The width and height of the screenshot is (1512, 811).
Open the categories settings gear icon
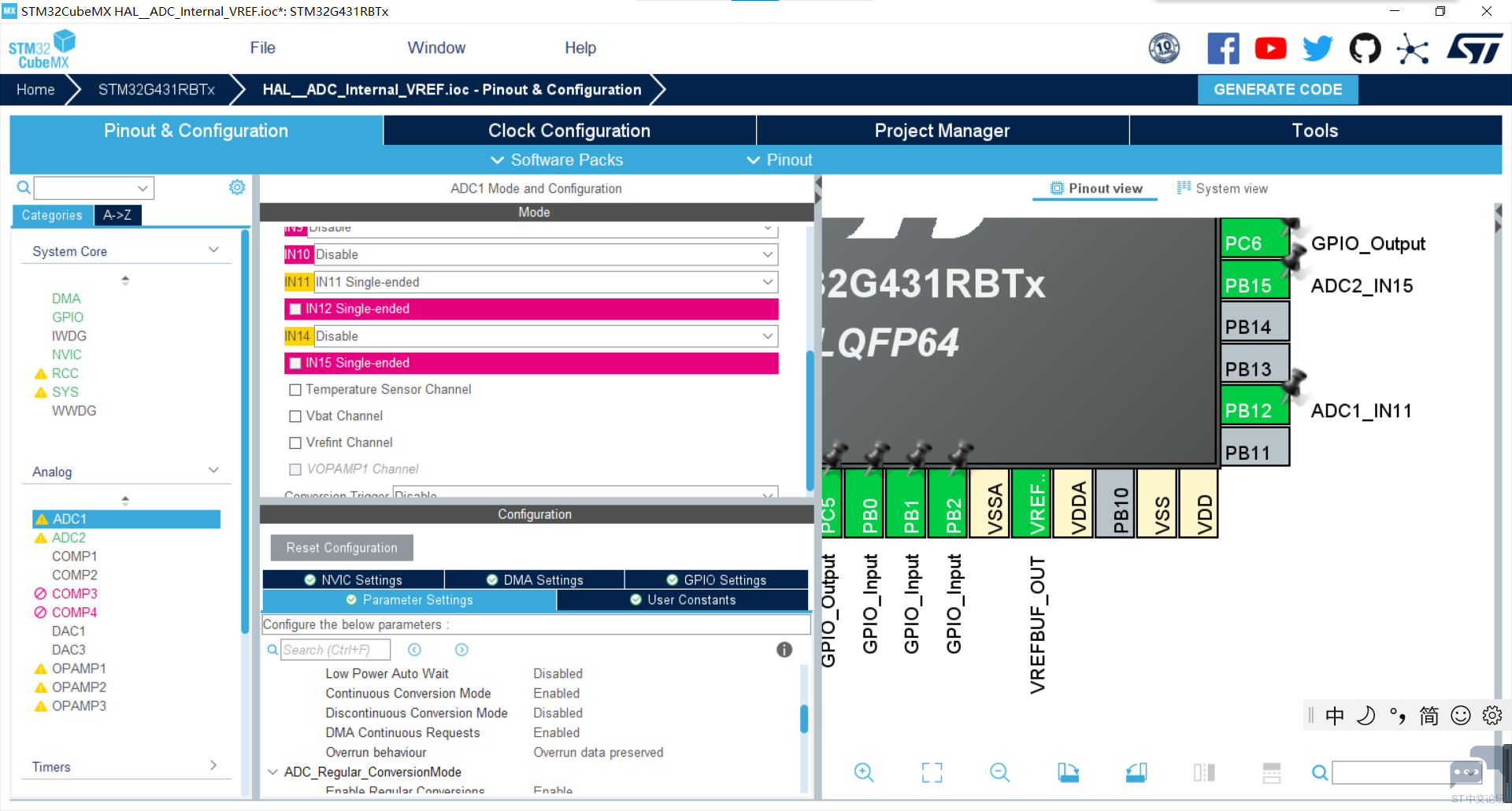(237, 187)
